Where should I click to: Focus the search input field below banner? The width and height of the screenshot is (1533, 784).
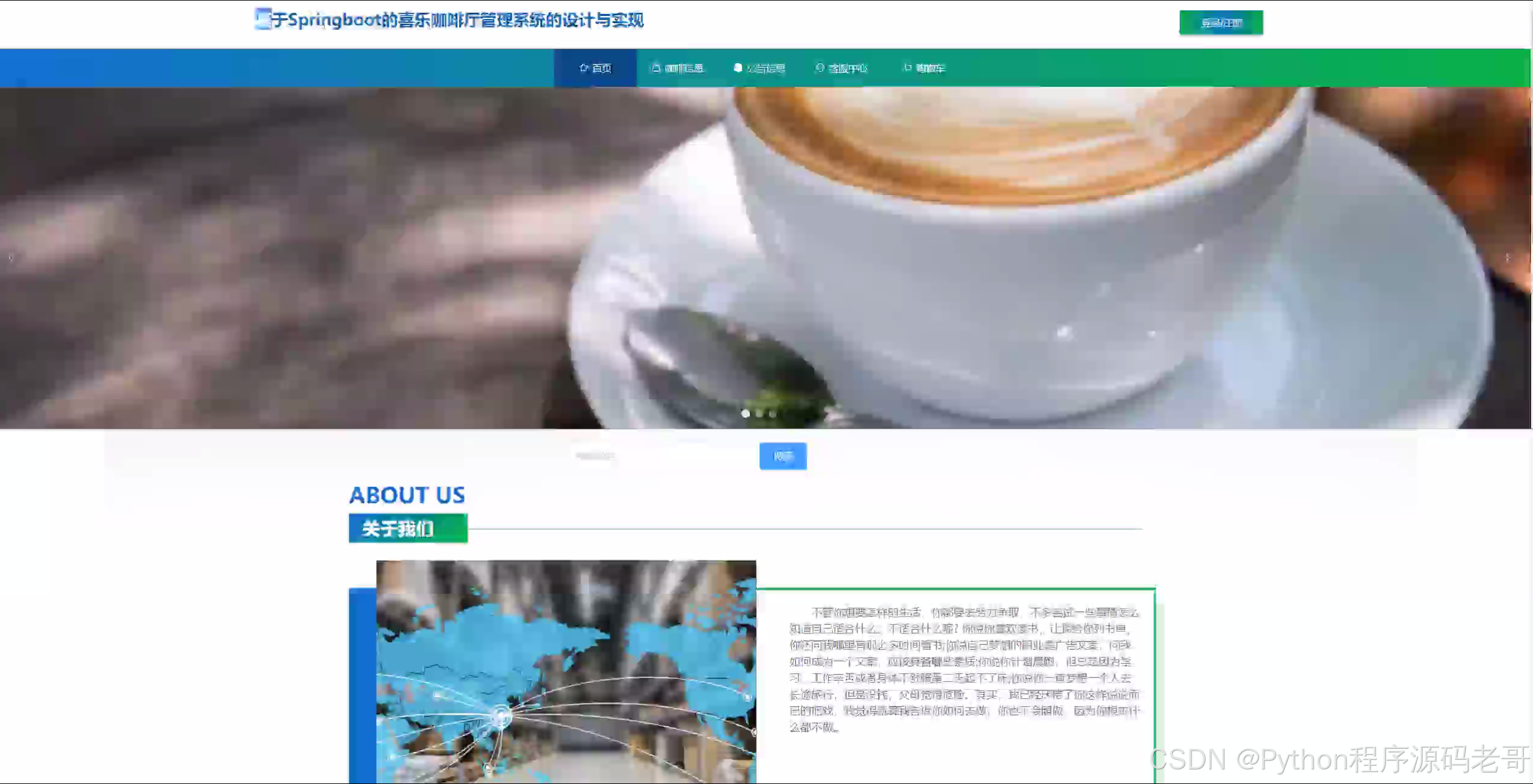662,456
